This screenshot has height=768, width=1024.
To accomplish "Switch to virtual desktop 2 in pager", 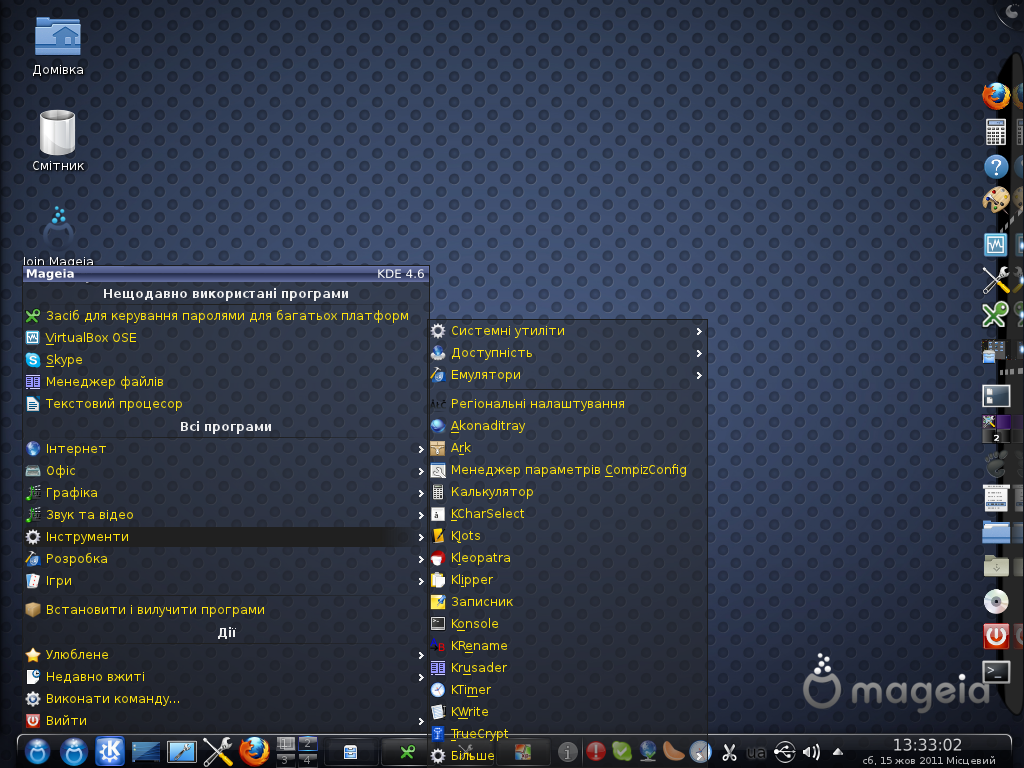I will [x=308, y=744].
